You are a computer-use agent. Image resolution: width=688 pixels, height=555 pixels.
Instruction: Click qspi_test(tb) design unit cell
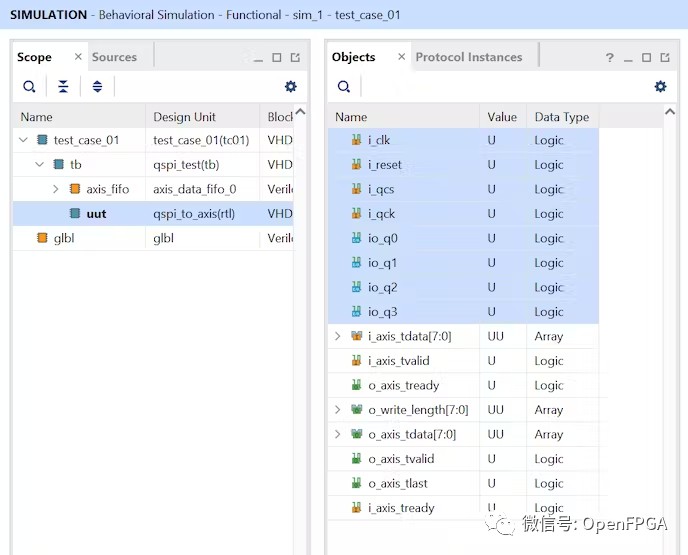pyautogui.click(x=202, y=165)
